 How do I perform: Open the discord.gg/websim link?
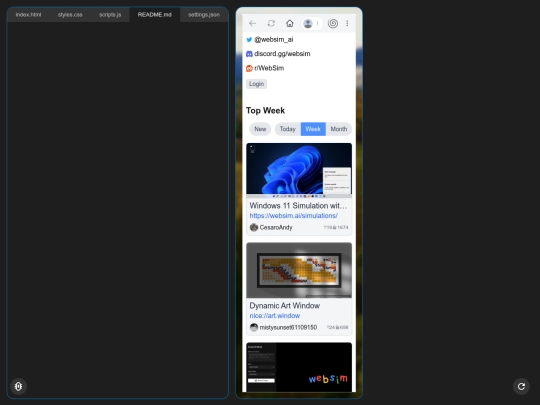click(282, 54)
